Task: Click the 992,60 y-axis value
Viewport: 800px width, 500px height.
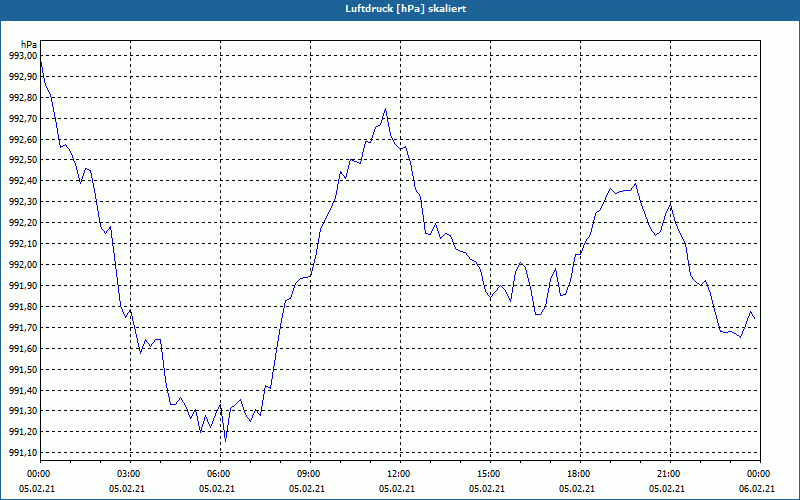Action: (23, 139)
